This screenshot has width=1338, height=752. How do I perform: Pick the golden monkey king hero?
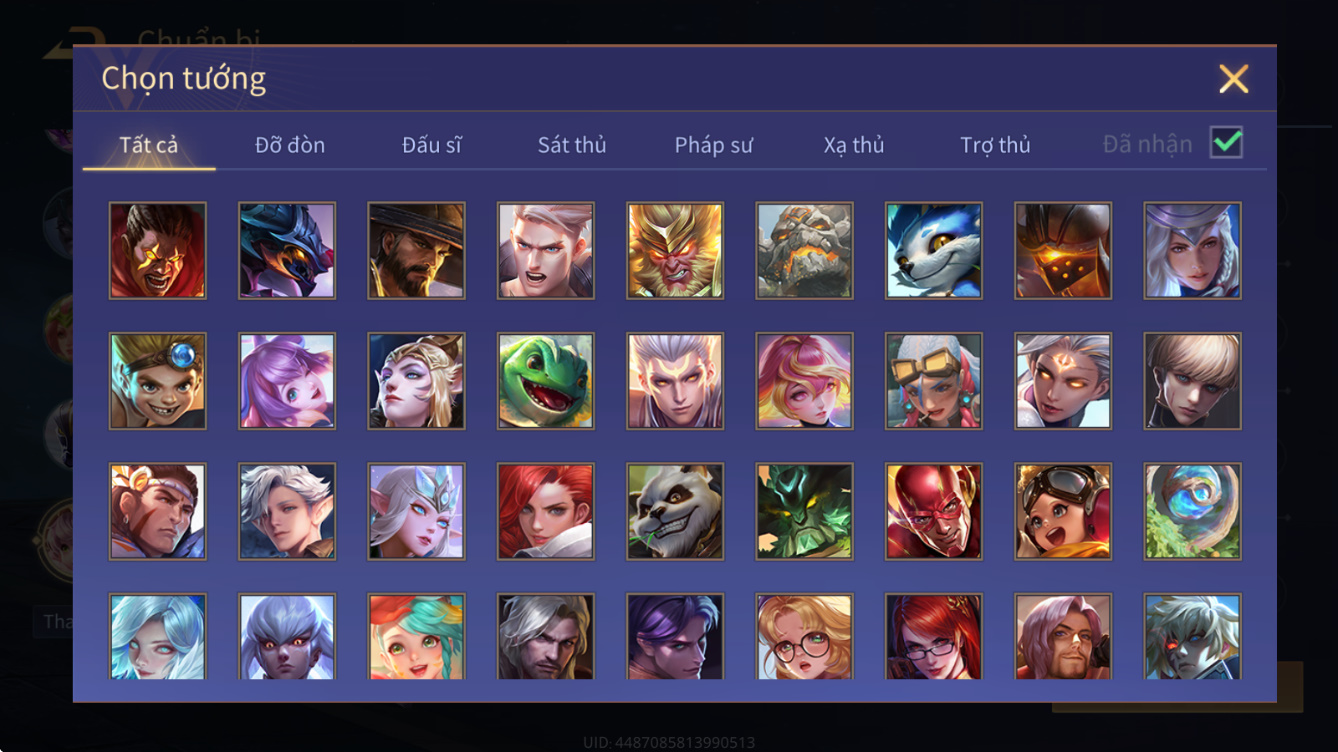[x=675, y=251]
